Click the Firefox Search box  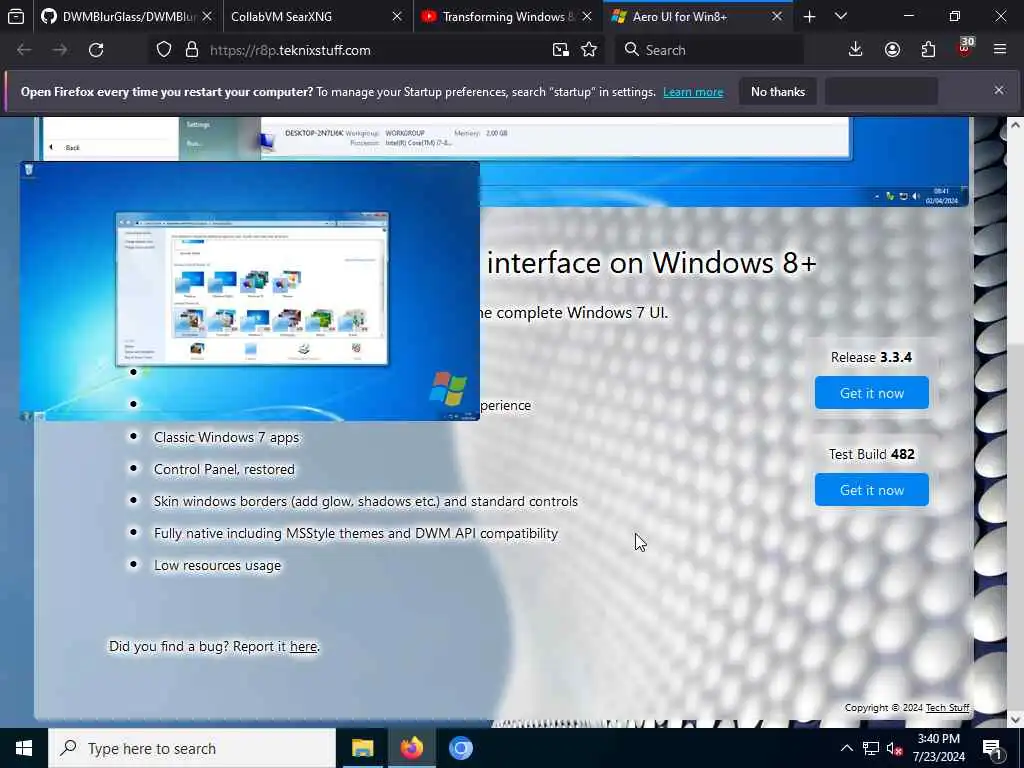tap(709, 50)
